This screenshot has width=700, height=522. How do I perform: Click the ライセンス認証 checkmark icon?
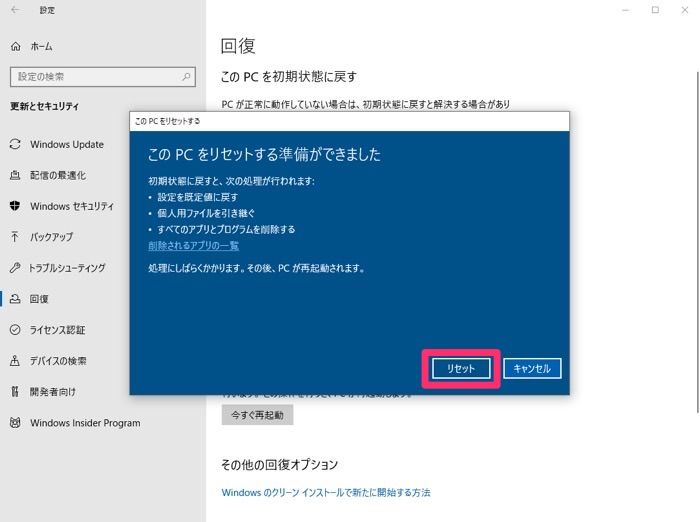[x=15, y=330]
